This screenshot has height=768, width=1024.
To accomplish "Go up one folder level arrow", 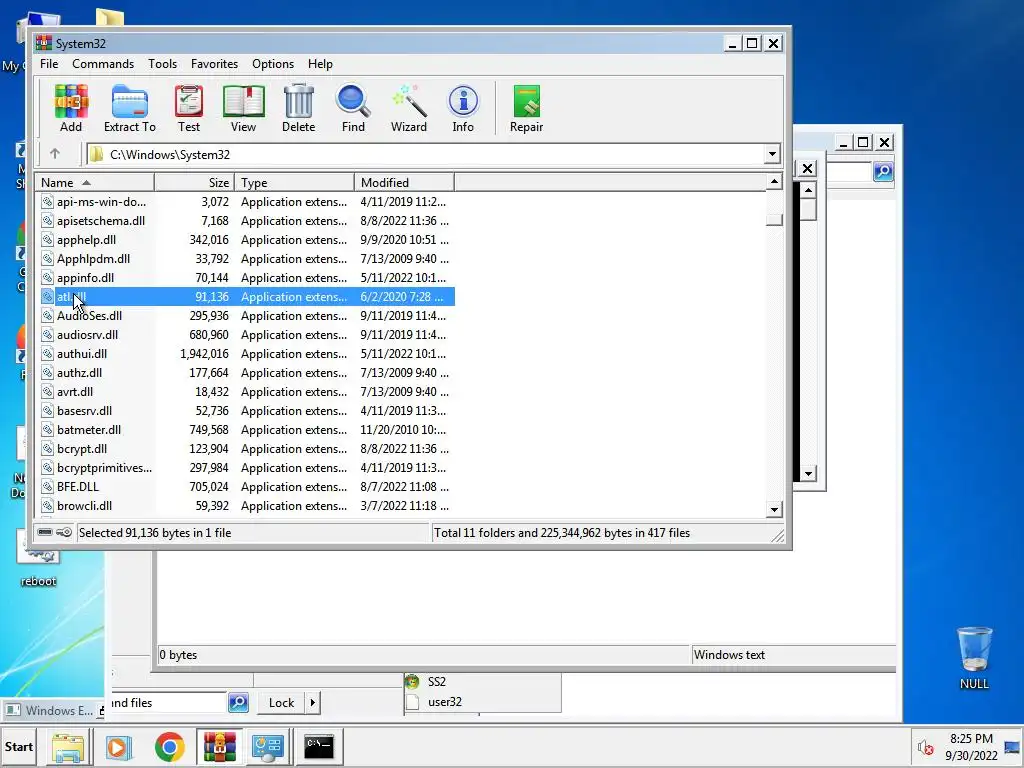I will 55,154.
